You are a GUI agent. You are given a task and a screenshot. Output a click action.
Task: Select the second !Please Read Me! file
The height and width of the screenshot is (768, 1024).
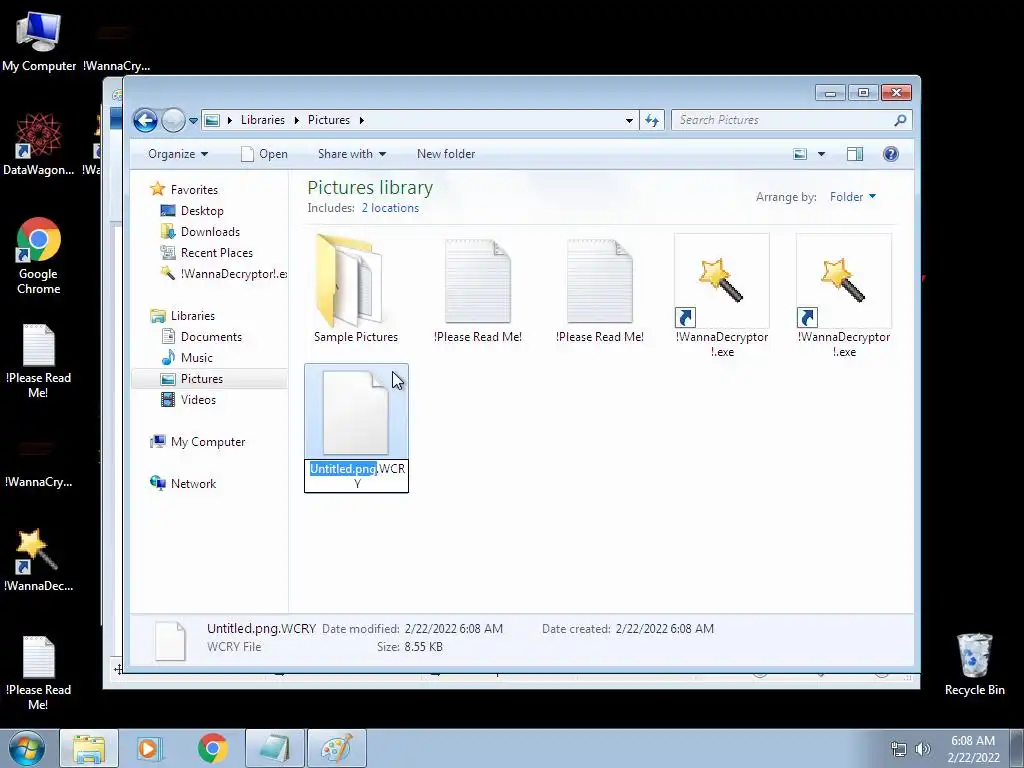coord(600,288)
